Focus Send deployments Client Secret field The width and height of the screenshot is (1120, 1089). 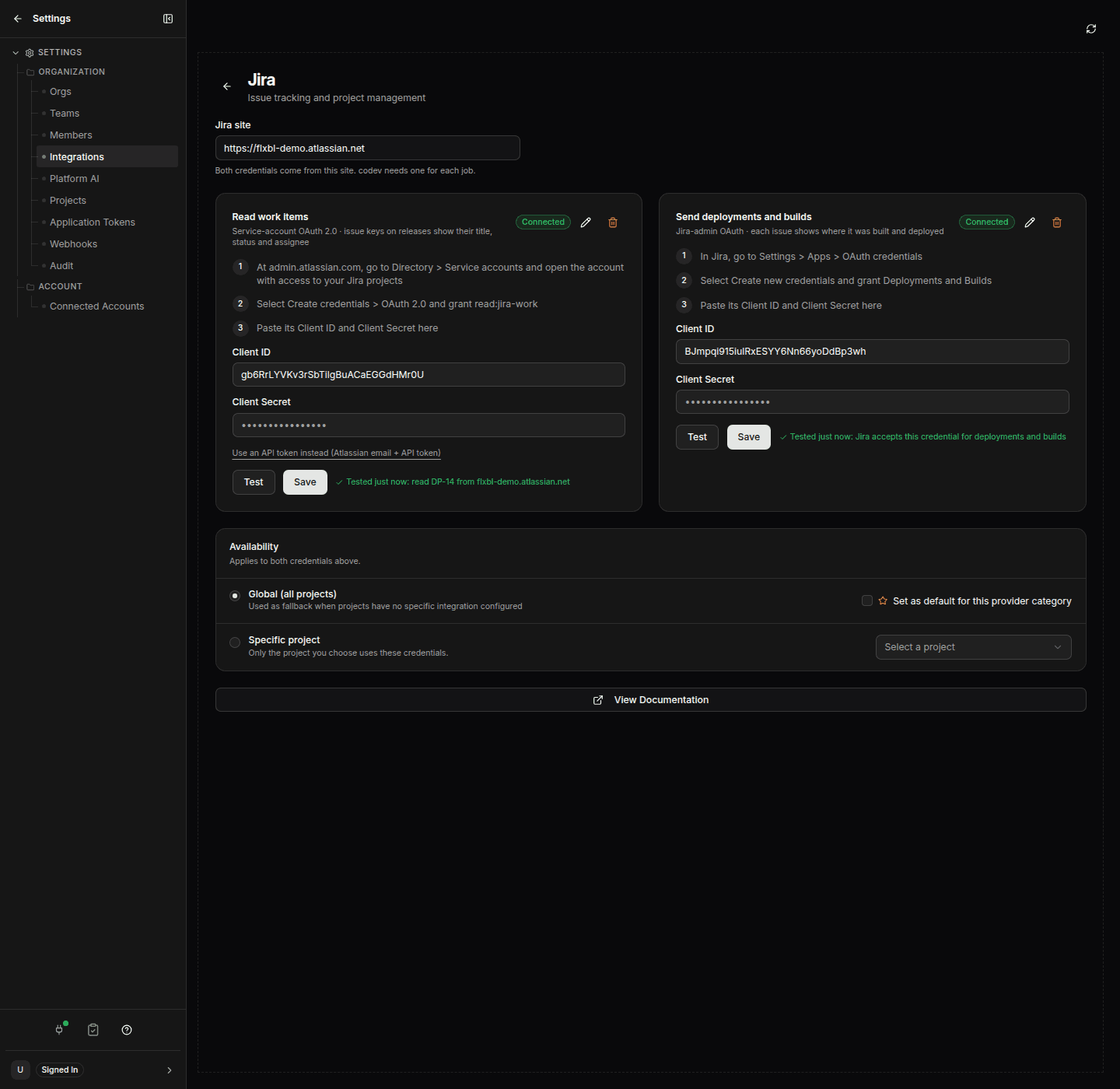click(873, 402)
